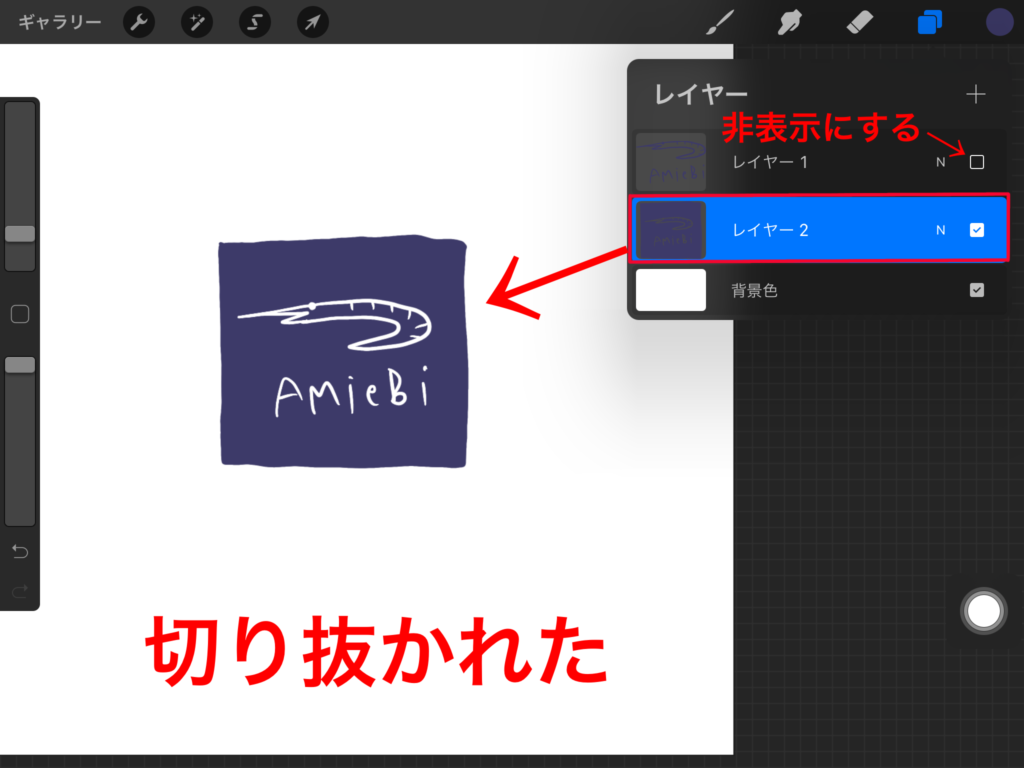The width and height of the screenshot is (1024, 768).
Task: Click the レイヤー panel title
Action: coord(701,95)
